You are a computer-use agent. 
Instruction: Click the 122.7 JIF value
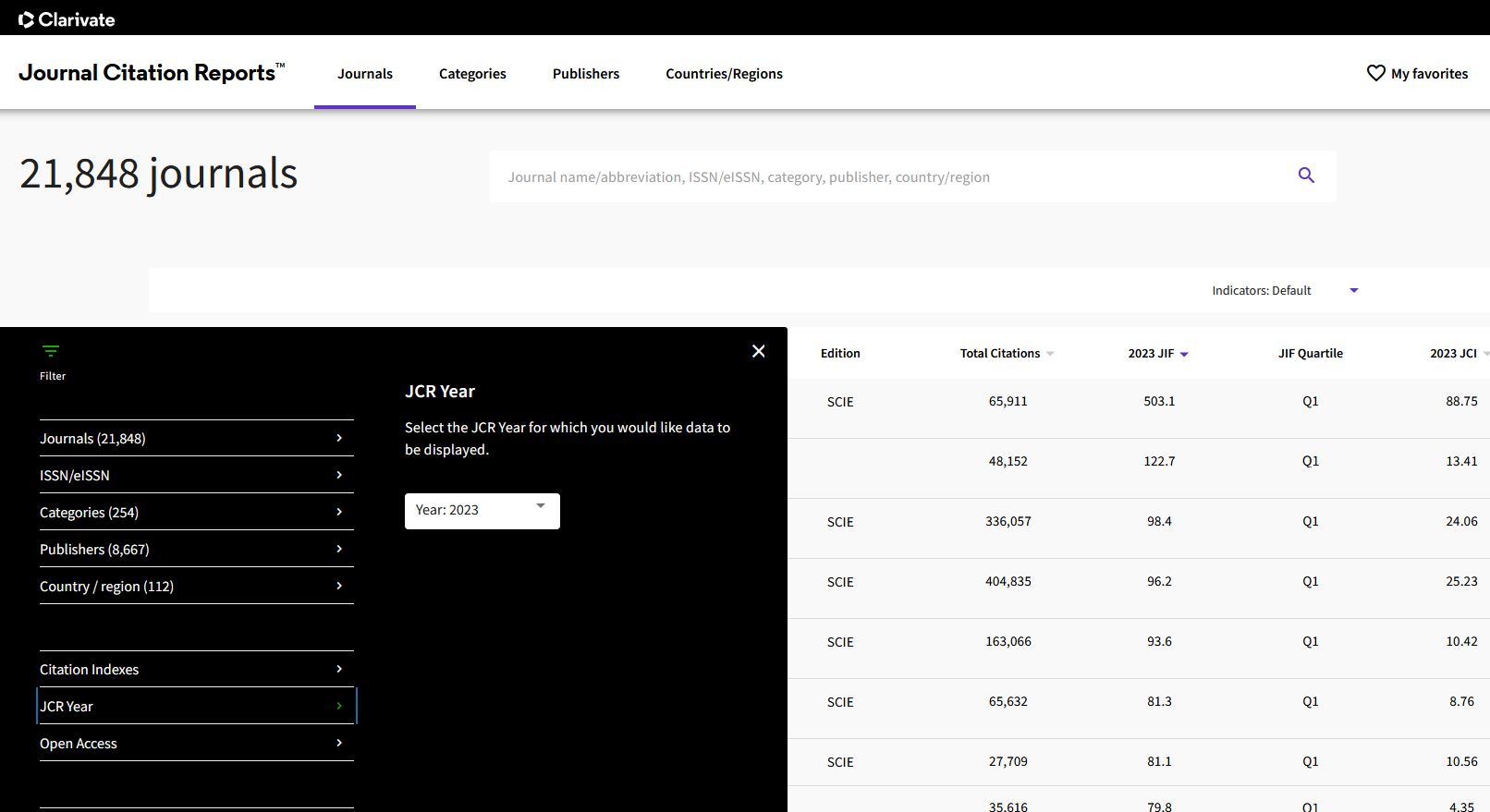[1159, 461]
